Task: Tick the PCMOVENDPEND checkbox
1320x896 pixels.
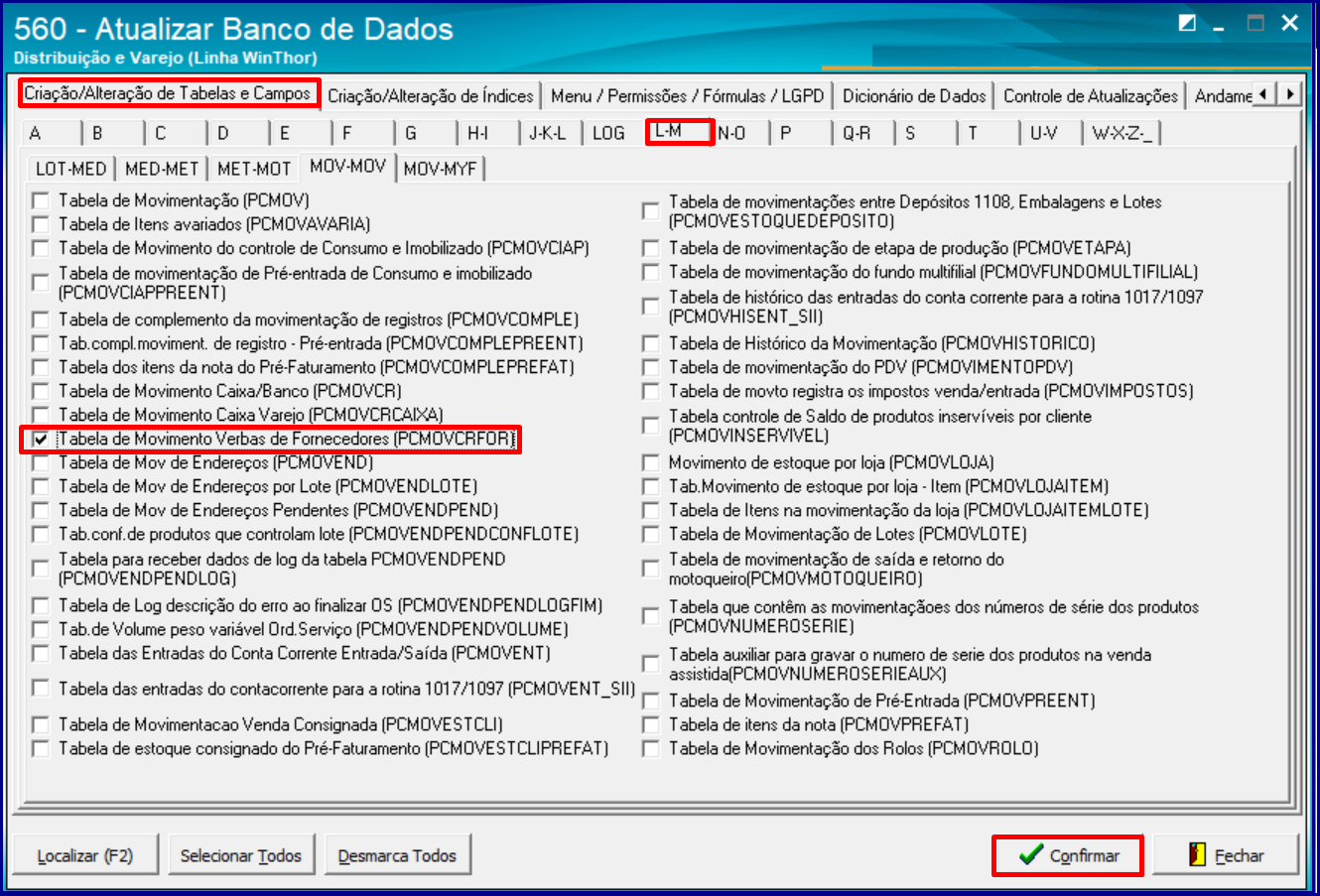Action: point(40,510)
